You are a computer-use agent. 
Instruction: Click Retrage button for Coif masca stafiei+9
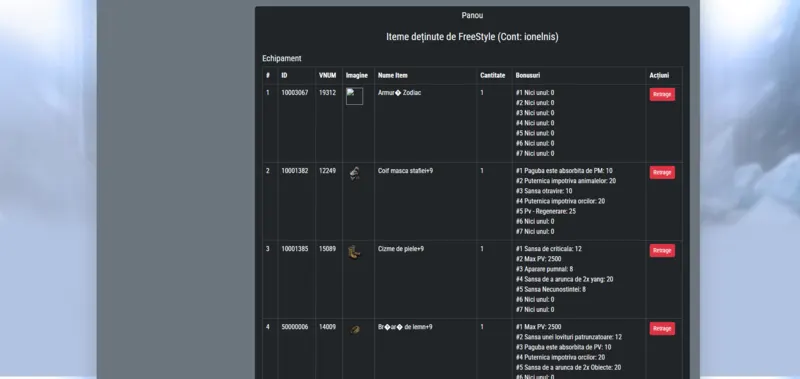coord(662,172)
